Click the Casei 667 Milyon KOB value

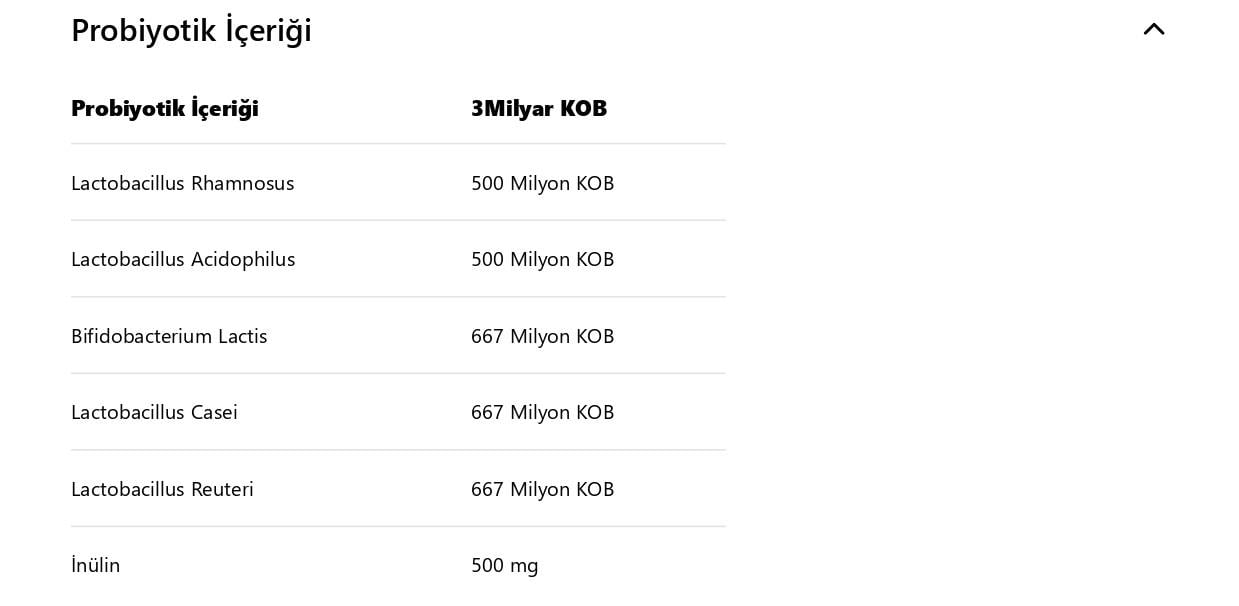coord(542,412)
